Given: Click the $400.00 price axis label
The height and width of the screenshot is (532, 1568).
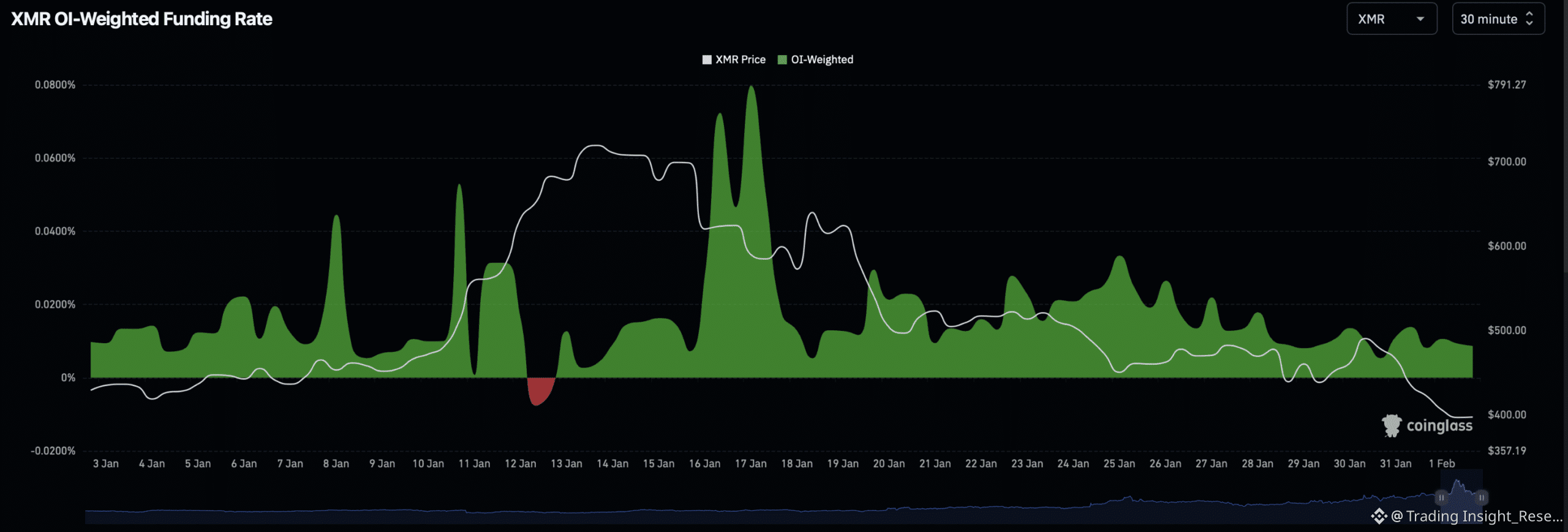Looking at the screenshot, I should click(1507, 415).
